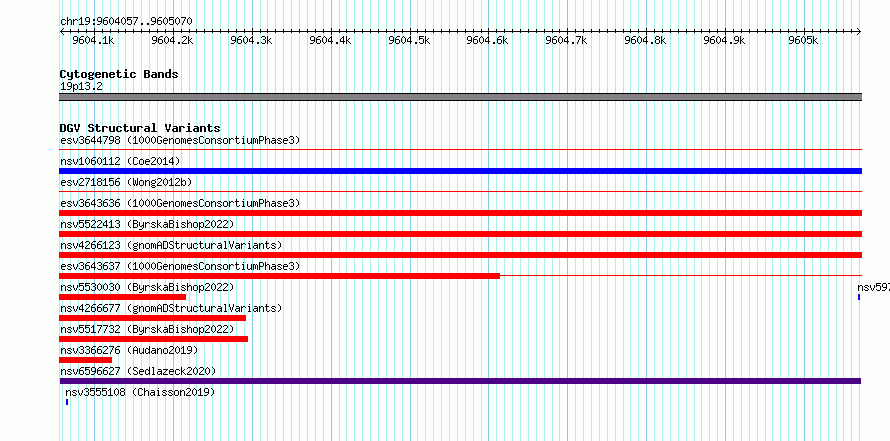Select the red nsv4266123 variant bar
The height and width of the screenshot is (441, 890).
click(460, 255)
